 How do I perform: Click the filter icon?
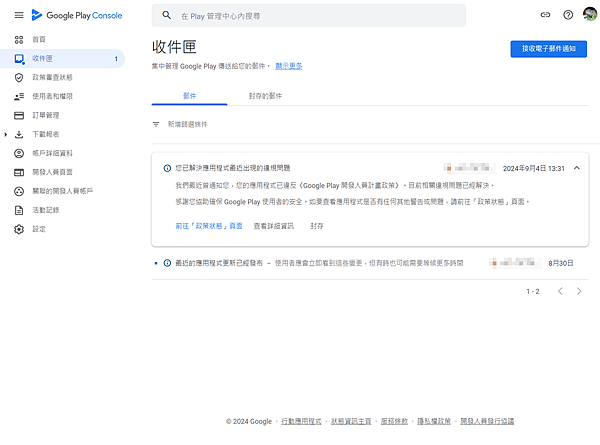[156, 124]
